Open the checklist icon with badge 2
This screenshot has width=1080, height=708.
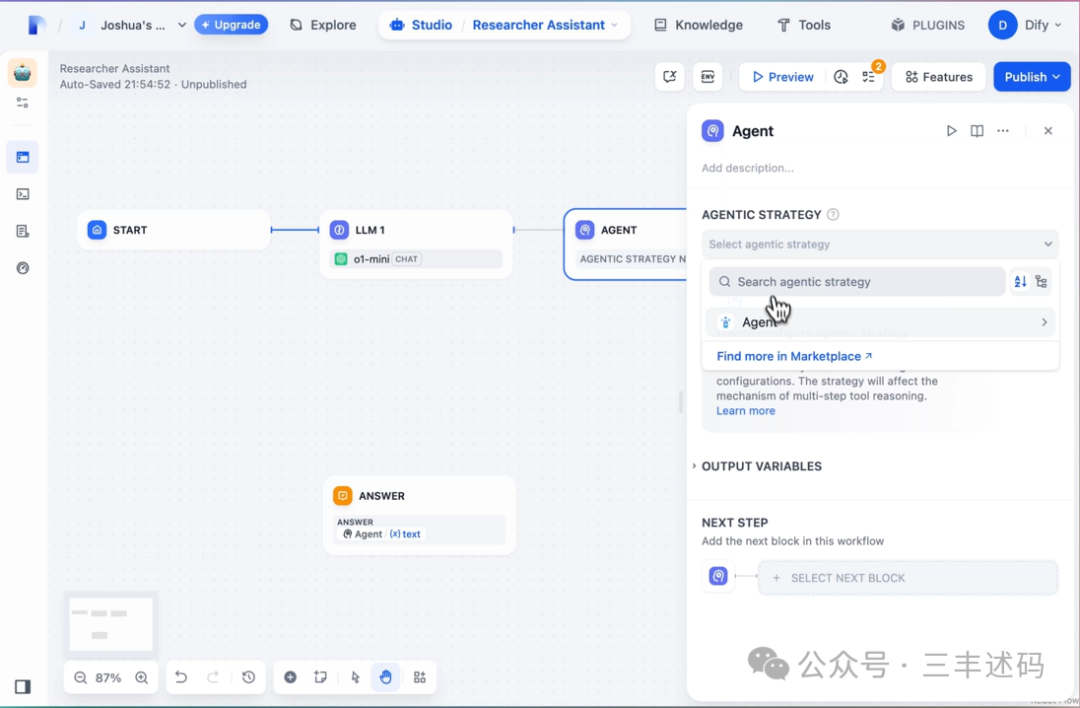869,76
